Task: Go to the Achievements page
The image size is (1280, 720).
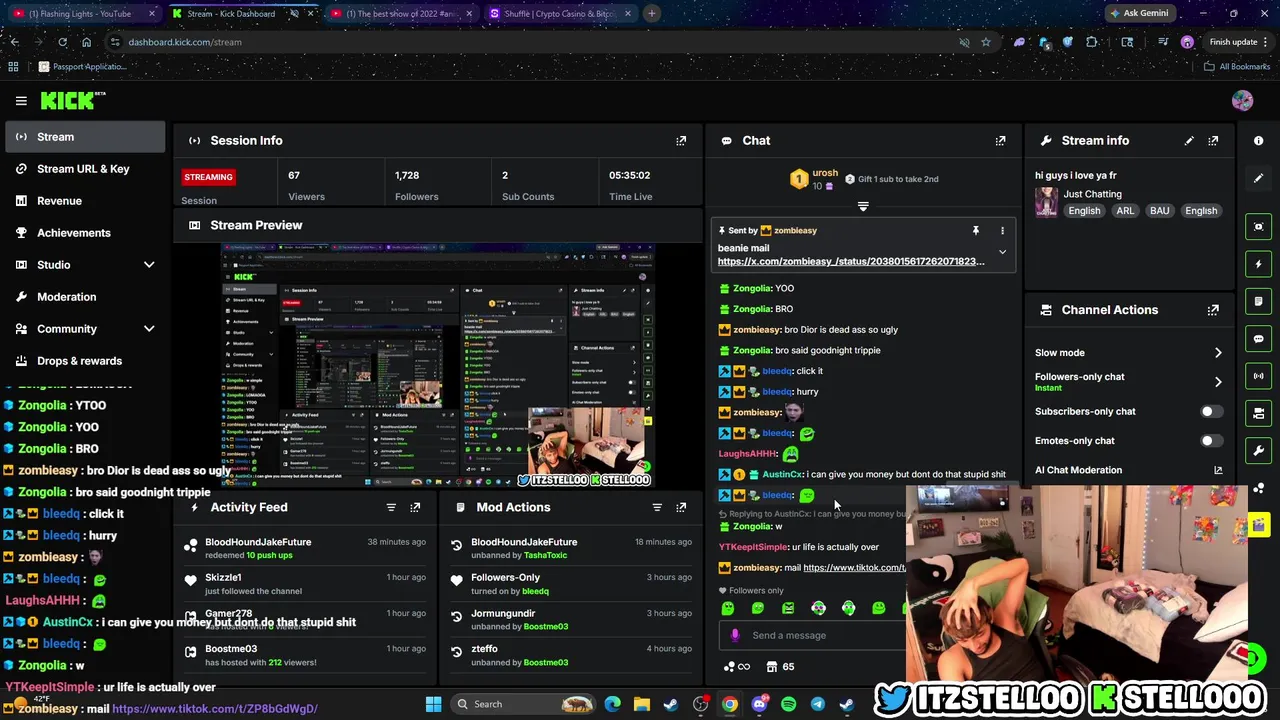Action: [85, 233]
